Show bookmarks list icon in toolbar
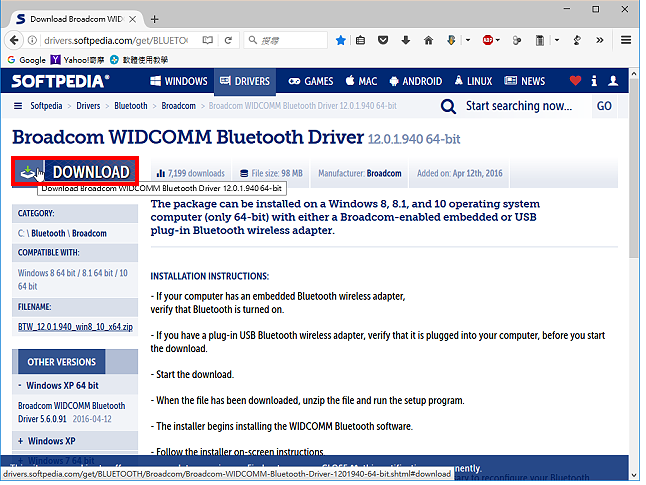Image resolution: width=646 pixels, height=485 pixels. [360, 40]
